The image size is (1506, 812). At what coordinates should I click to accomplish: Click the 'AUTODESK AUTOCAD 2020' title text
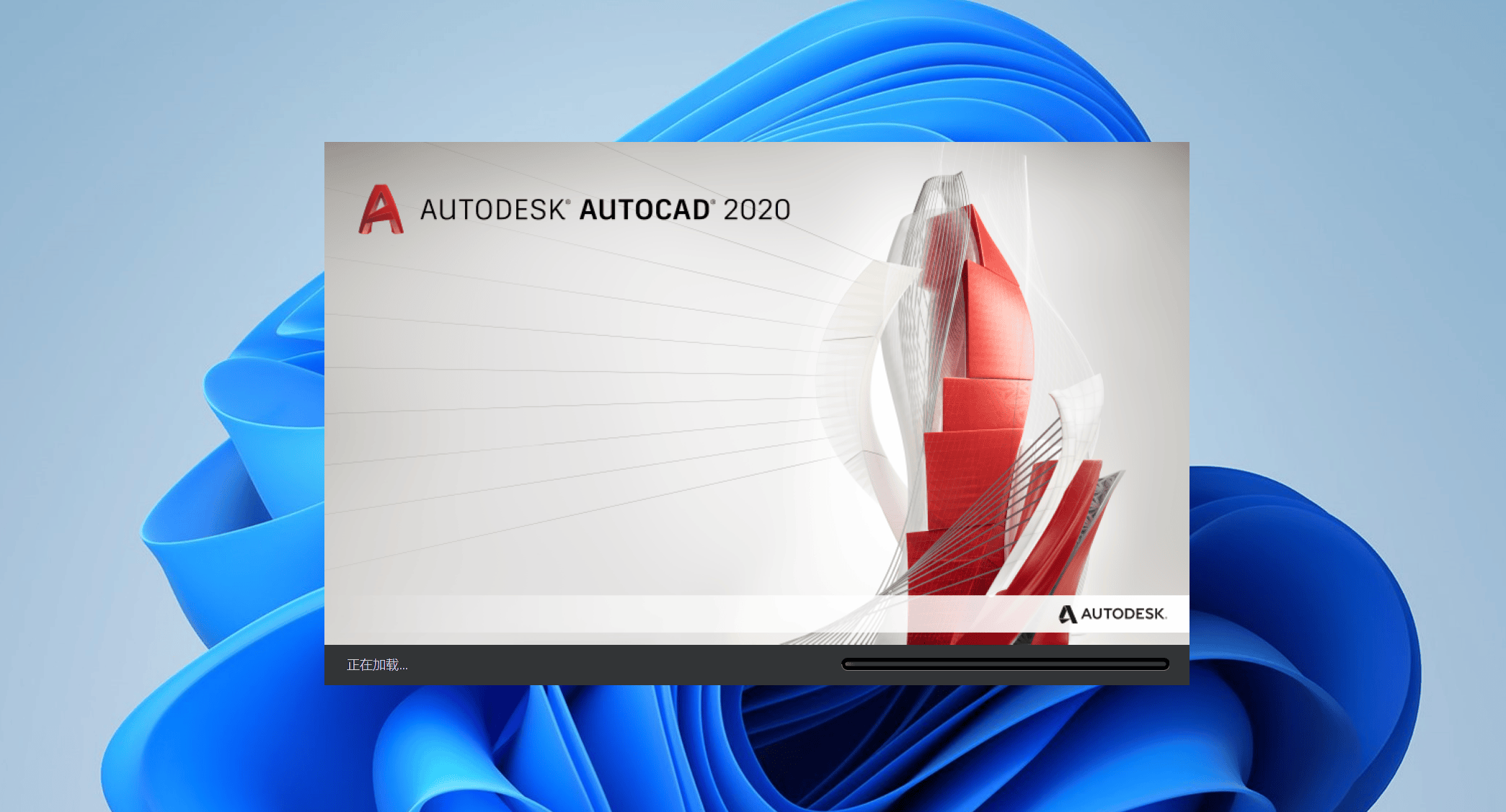(605, 210)
